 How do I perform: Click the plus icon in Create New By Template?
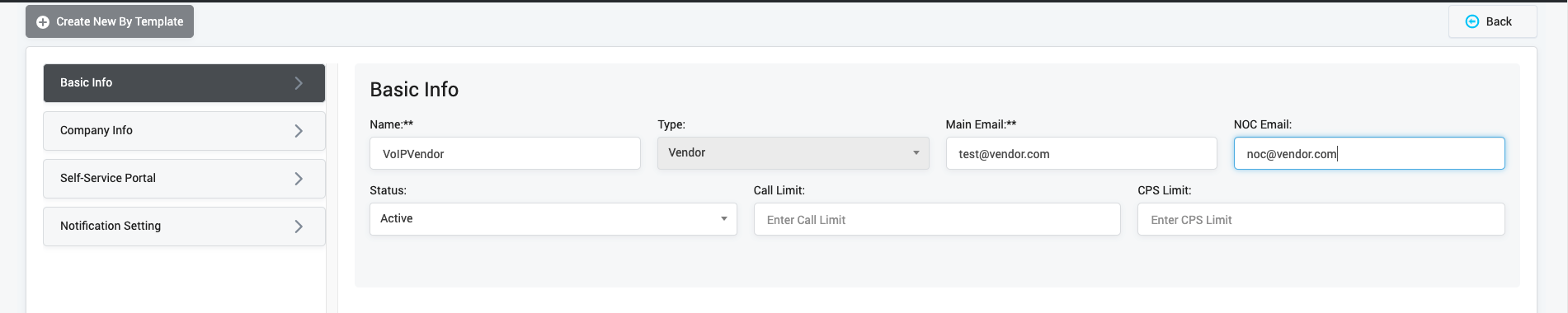pos(43,22)
